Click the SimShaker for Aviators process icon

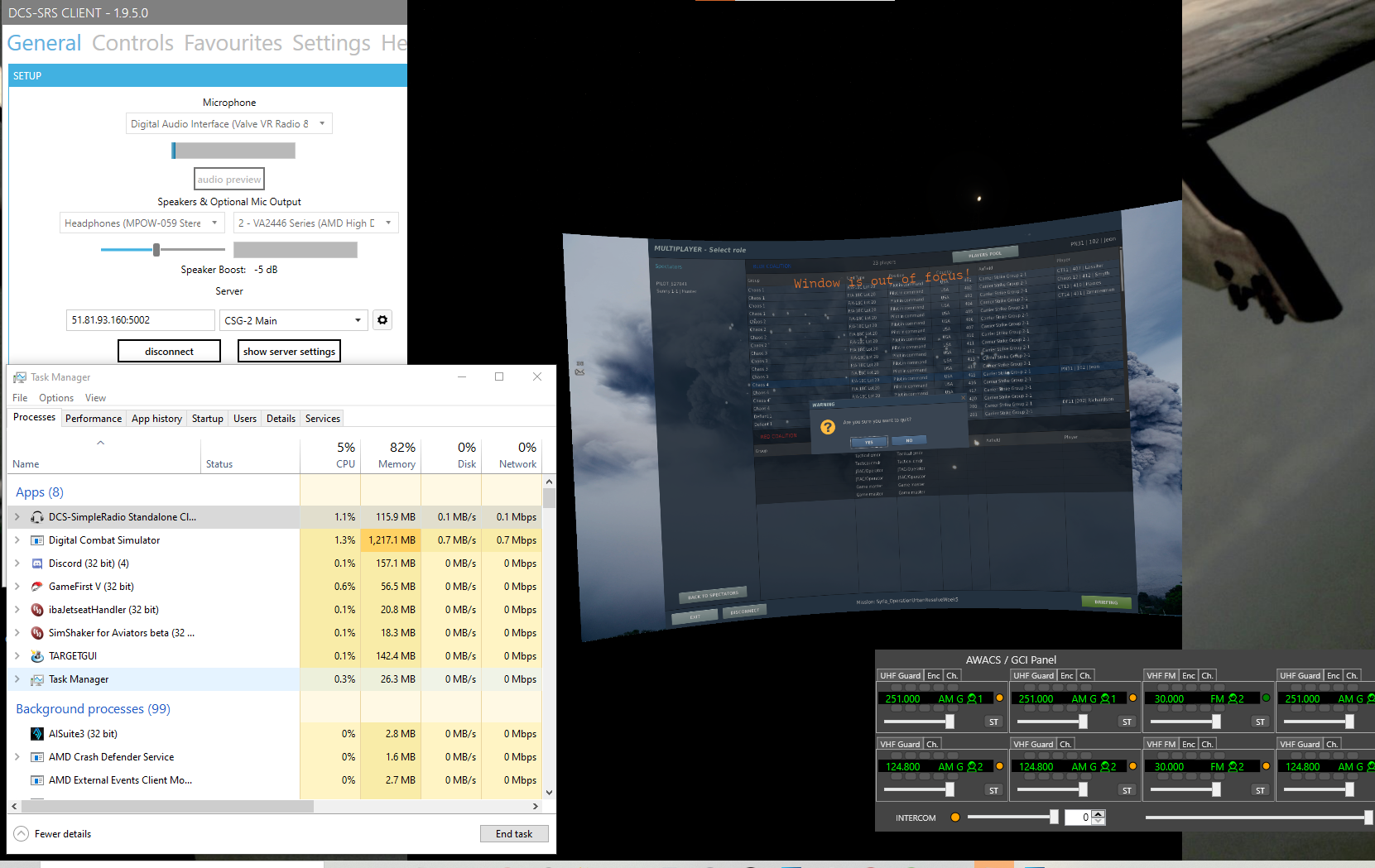click(37, 633)
